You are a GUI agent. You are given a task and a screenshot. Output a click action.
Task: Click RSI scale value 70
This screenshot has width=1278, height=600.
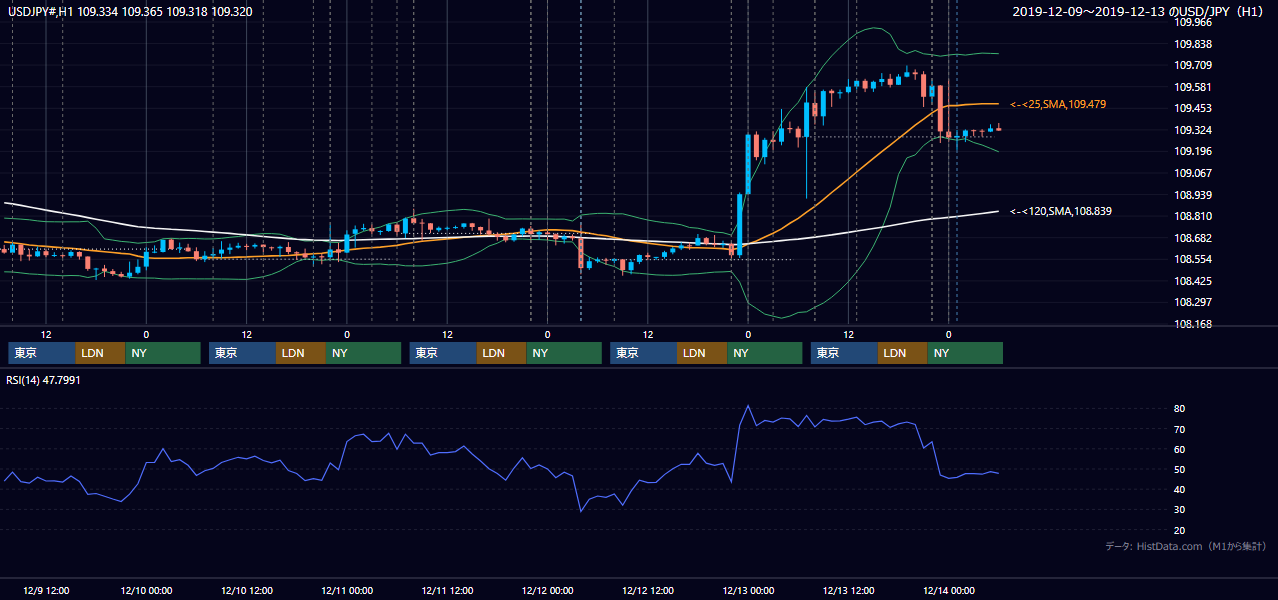point(1180,429)
